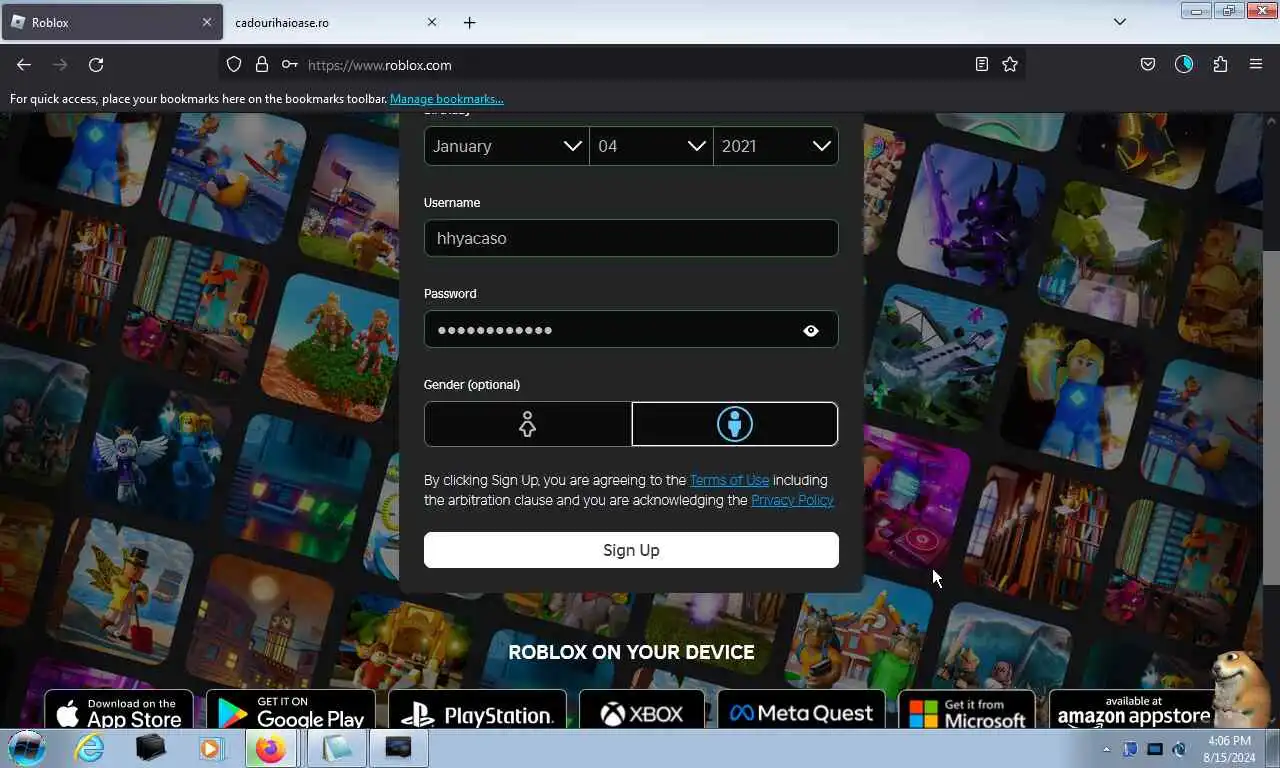
Task: Select the male gender option
Action: (735, 424)
